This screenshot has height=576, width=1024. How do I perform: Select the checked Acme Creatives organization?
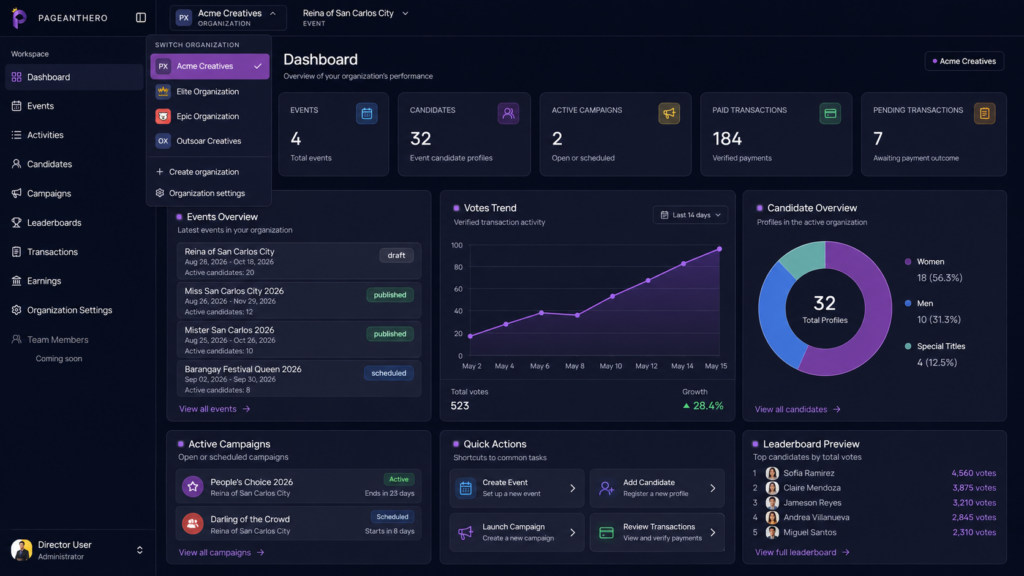(x=210, y=66)
